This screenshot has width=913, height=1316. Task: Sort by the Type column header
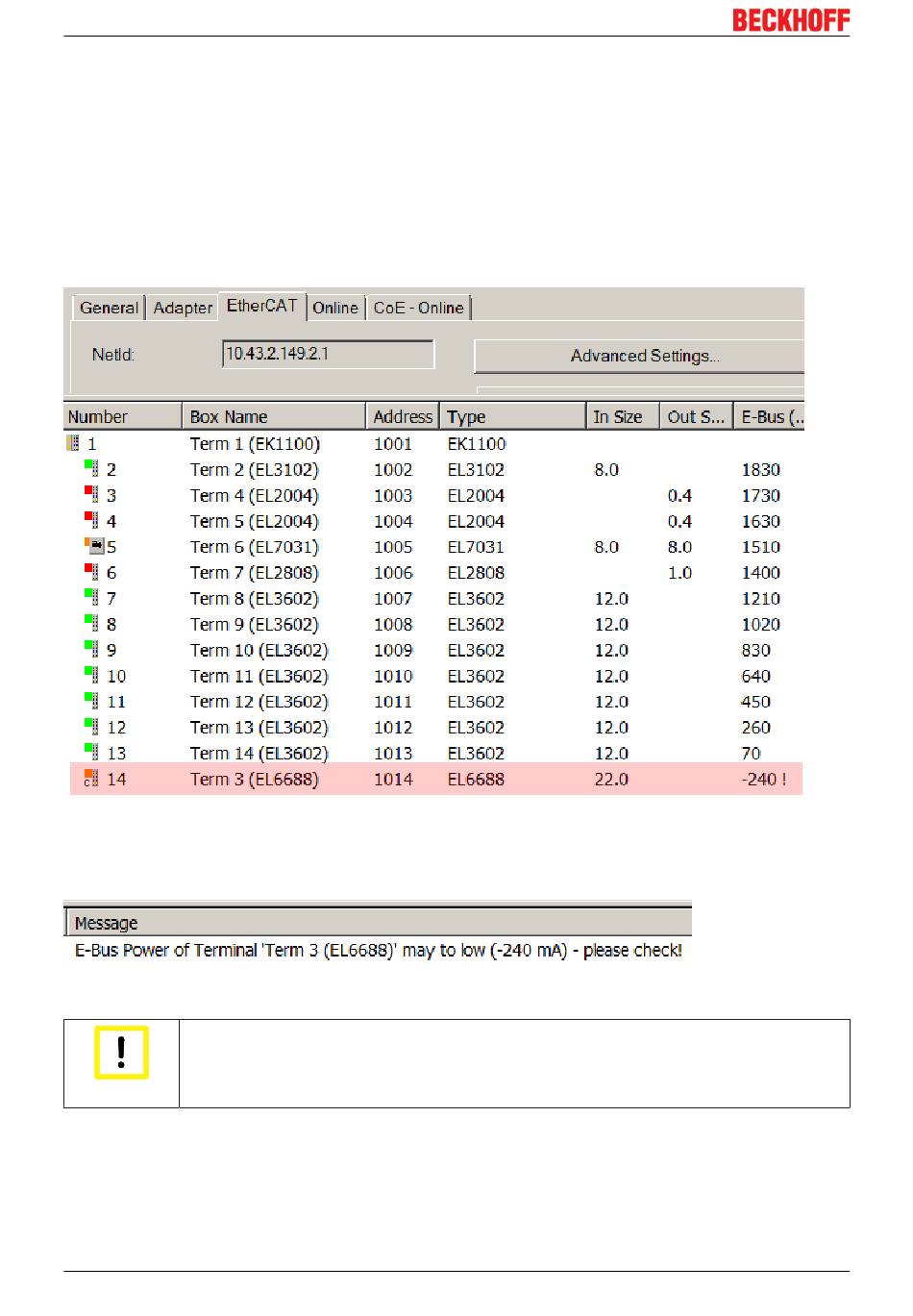coord(513,416)
